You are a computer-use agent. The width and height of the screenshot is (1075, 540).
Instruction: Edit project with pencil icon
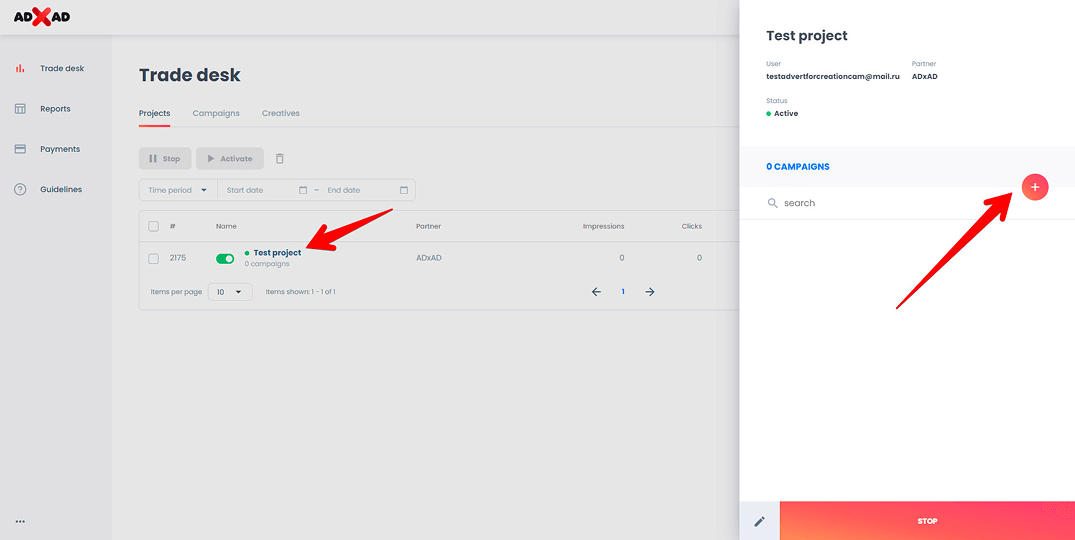pyautogui.click(x=759, y=521)
